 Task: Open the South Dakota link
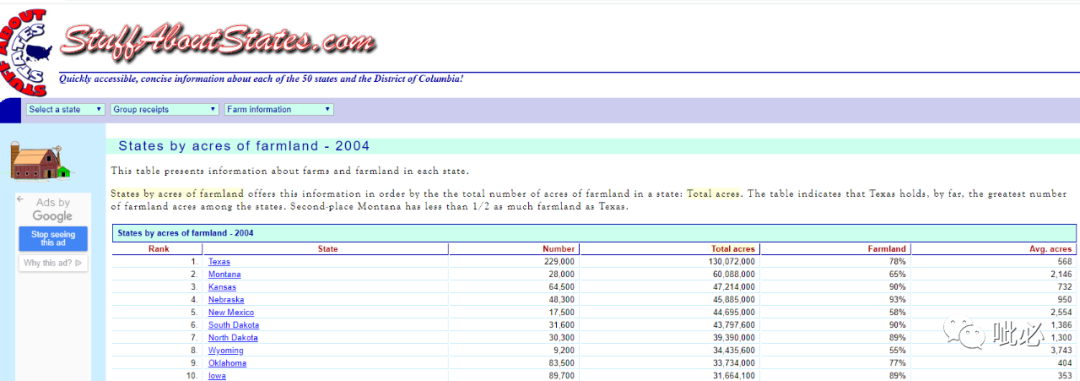(x=233, y=325)
